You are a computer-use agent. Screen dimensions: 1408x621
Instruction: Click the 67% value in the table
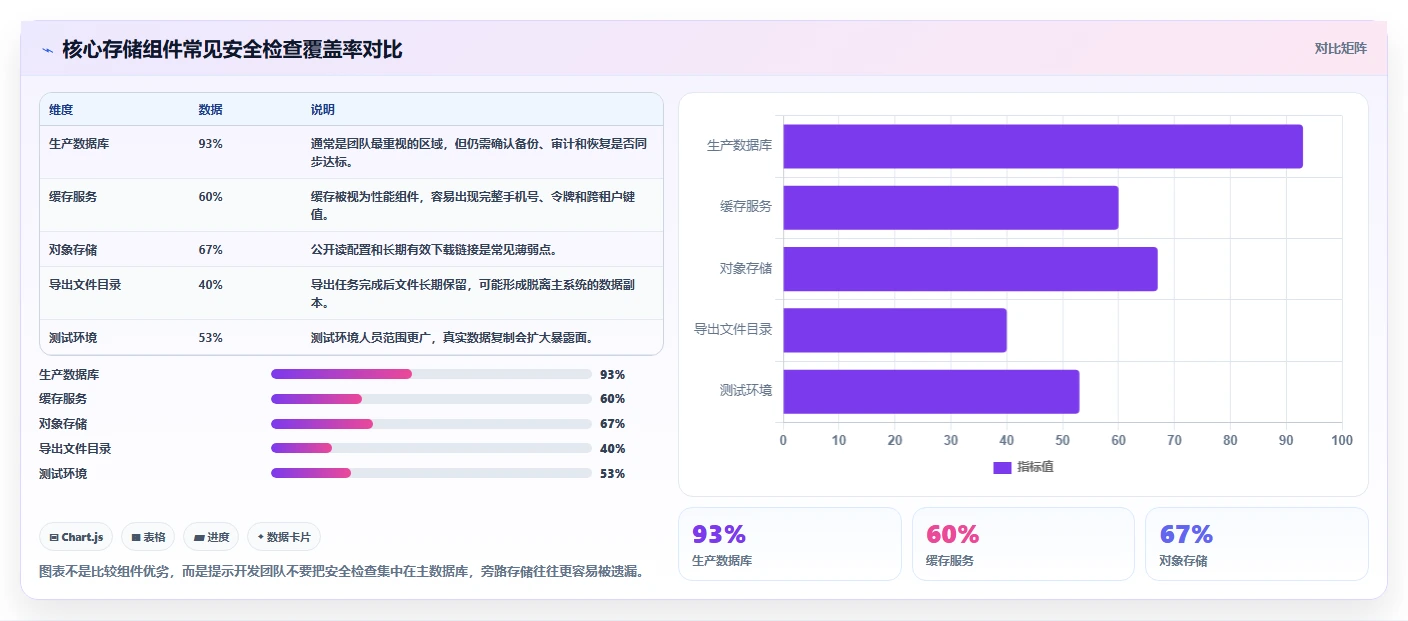coord(211,249)
